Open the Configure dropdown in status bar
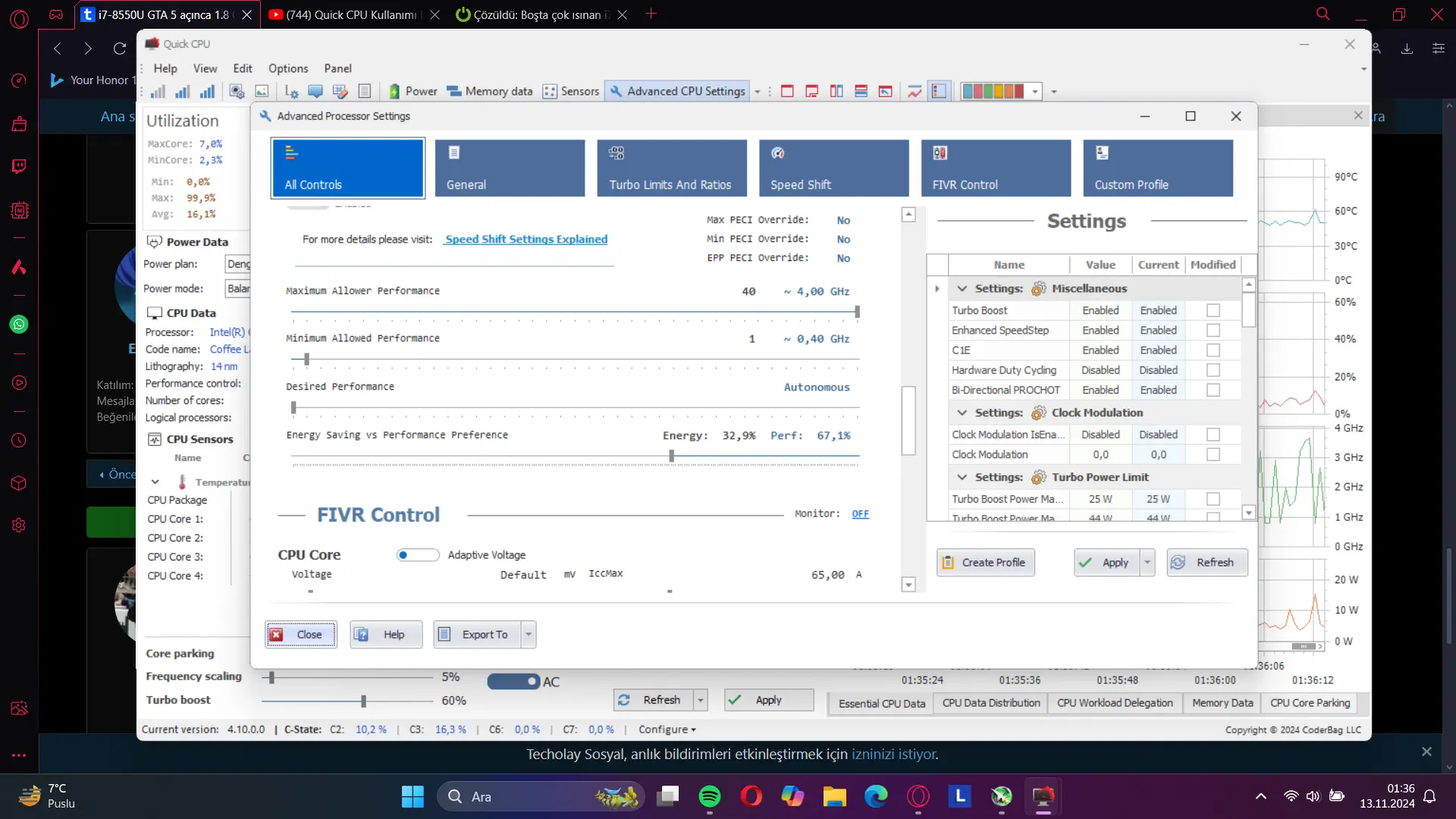The width and height of the screenshot is (1456, 819). [667, 730]
